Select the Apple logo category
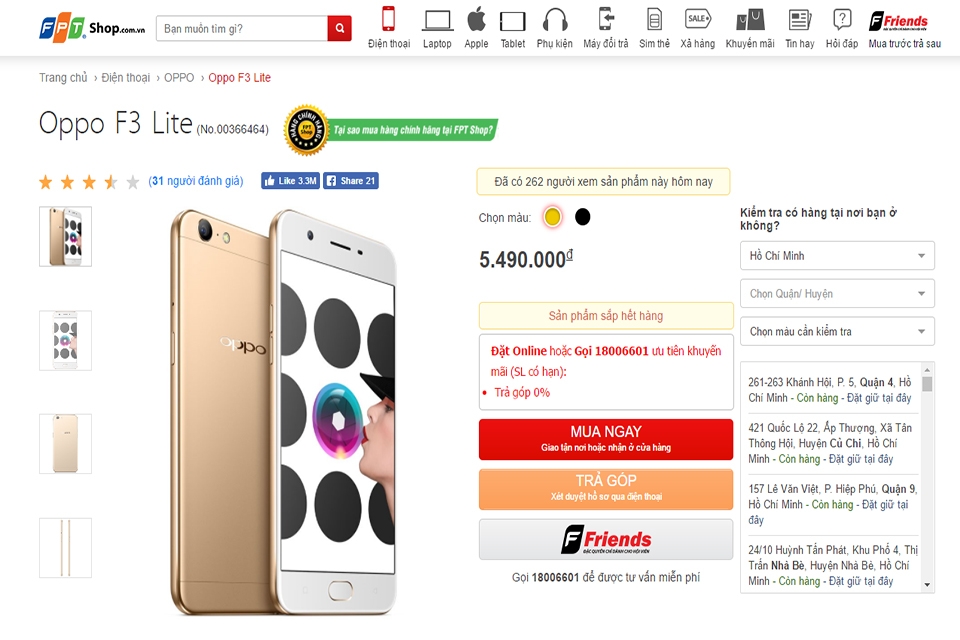 pyautogui.click(x=476, y=19)
